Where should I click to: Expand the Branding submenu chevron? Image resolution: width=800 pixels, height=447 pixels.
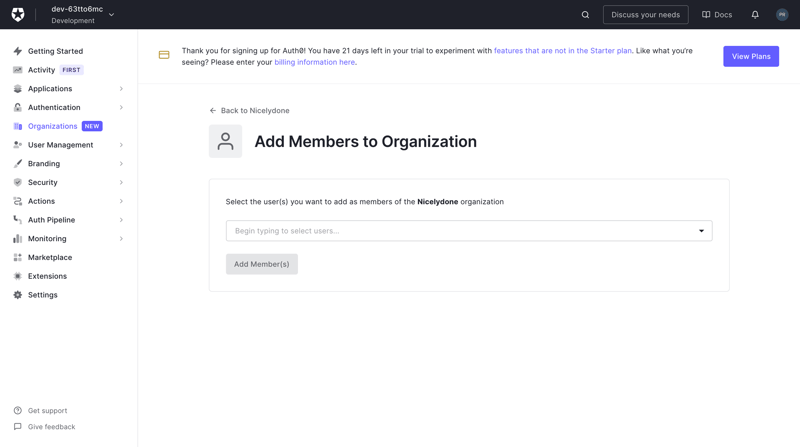tap(121, 163)
